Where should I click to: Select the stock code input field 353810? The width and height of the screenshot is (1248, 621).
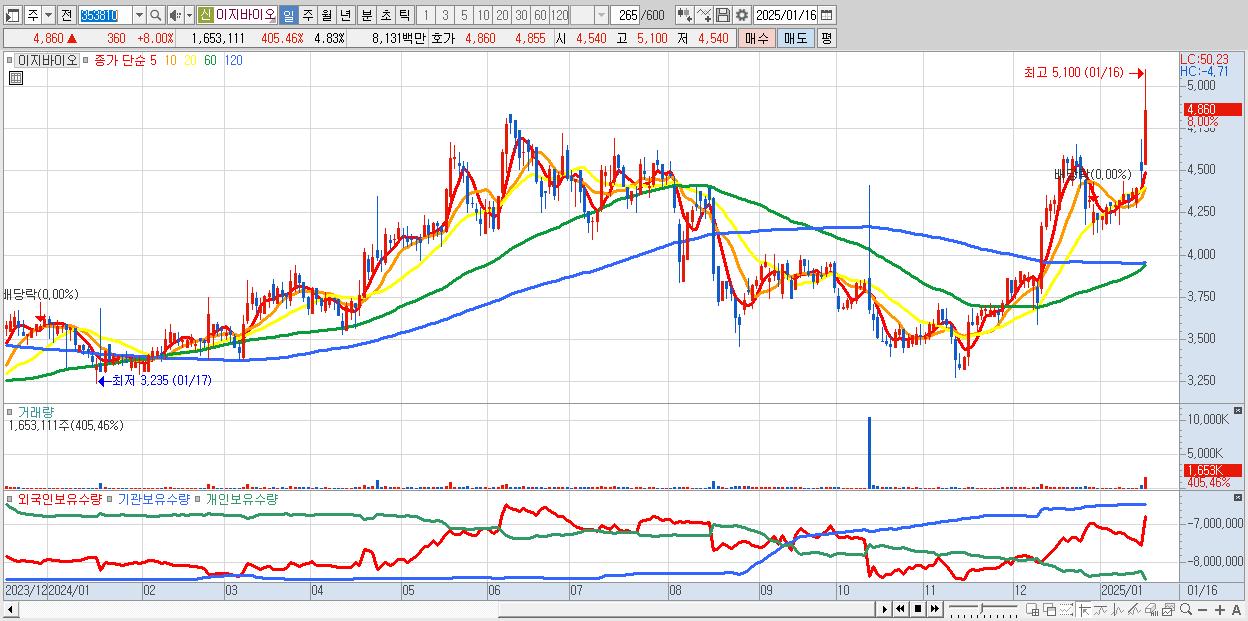(105, 15)
